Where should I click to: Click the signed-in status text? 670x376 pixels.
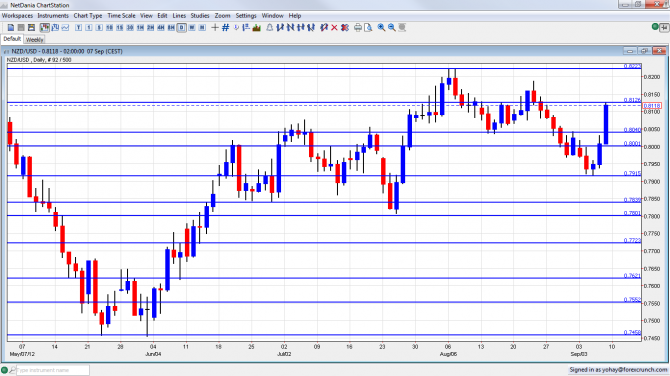[618, 370]
